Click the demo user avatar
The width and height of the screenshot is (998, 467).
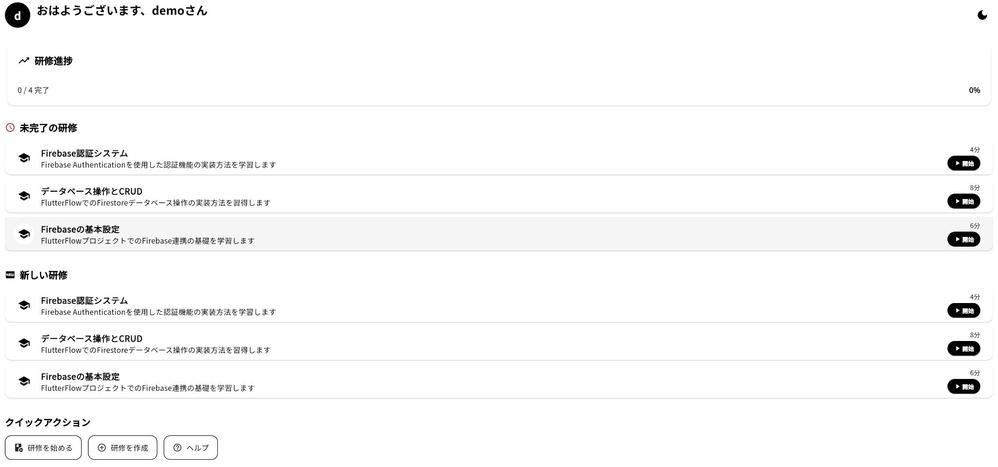[x=17, y=15]
